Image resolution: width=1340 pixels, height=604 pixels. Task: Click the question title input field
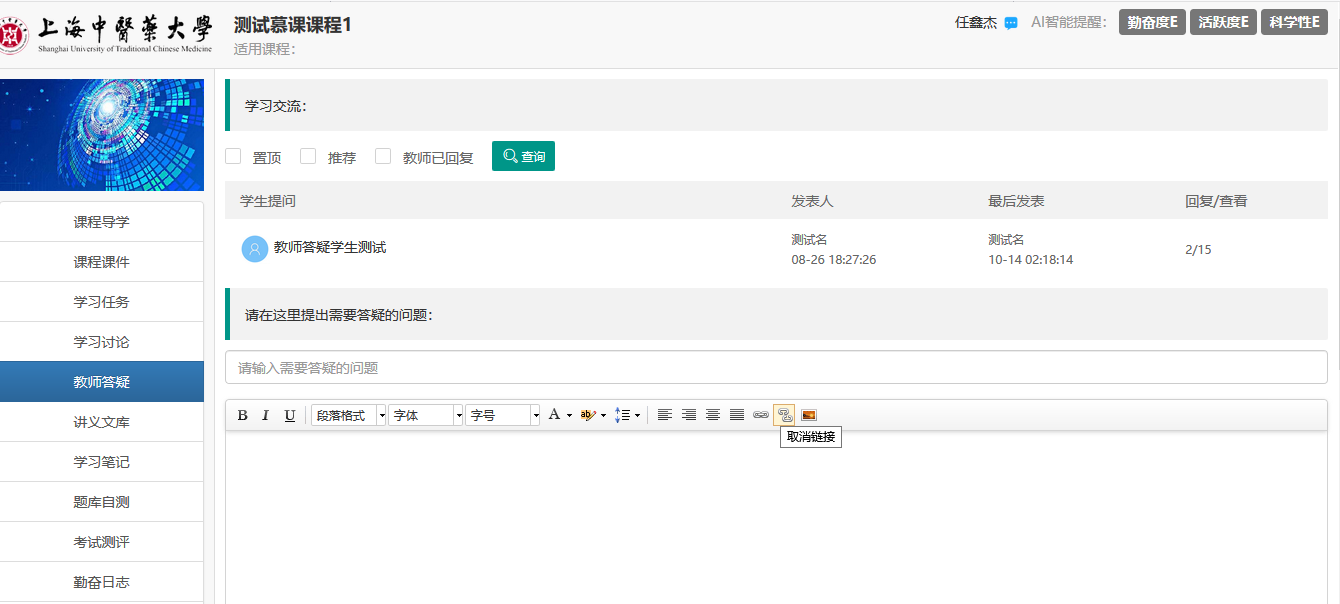(776, 368)
